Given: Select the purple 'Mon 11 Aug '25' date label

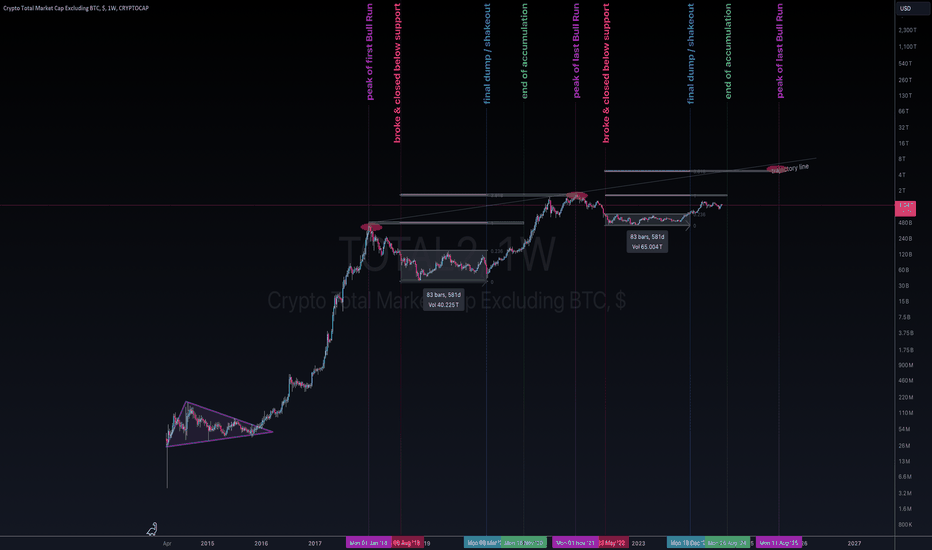Looking at the screenshot, I should coord(779,543).
